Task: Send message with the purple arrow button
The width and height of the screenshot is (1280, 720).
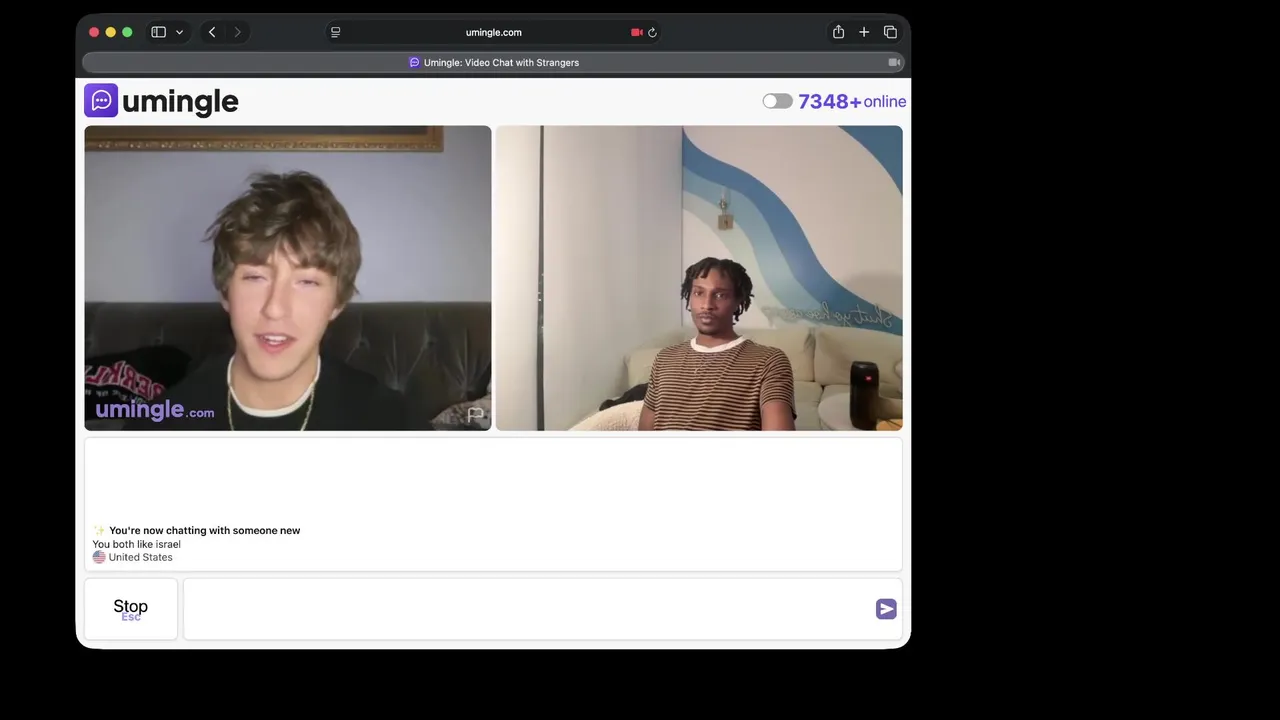Action: [886, 609]
